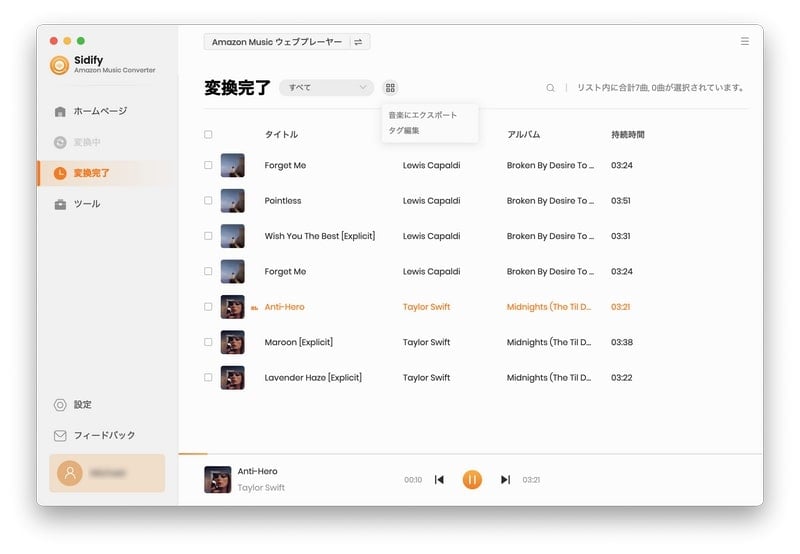800x554 pixels.
Task: Click Broken By Desire album in Pointless row
Action: coord(550,200)
